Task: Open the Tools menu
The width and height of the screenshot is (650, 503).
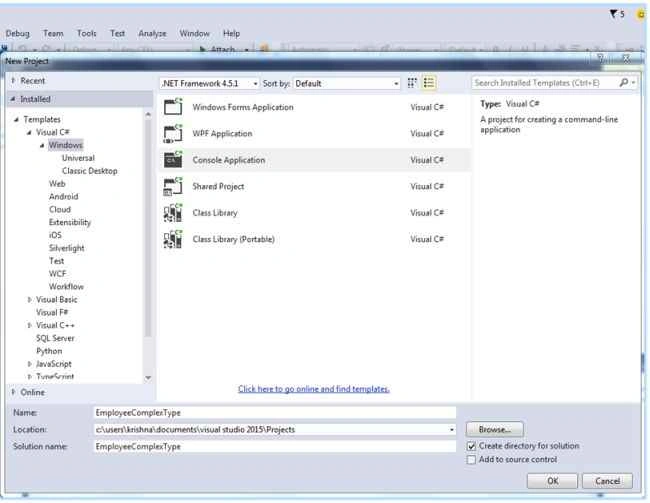Action: (x=86, y=33)
